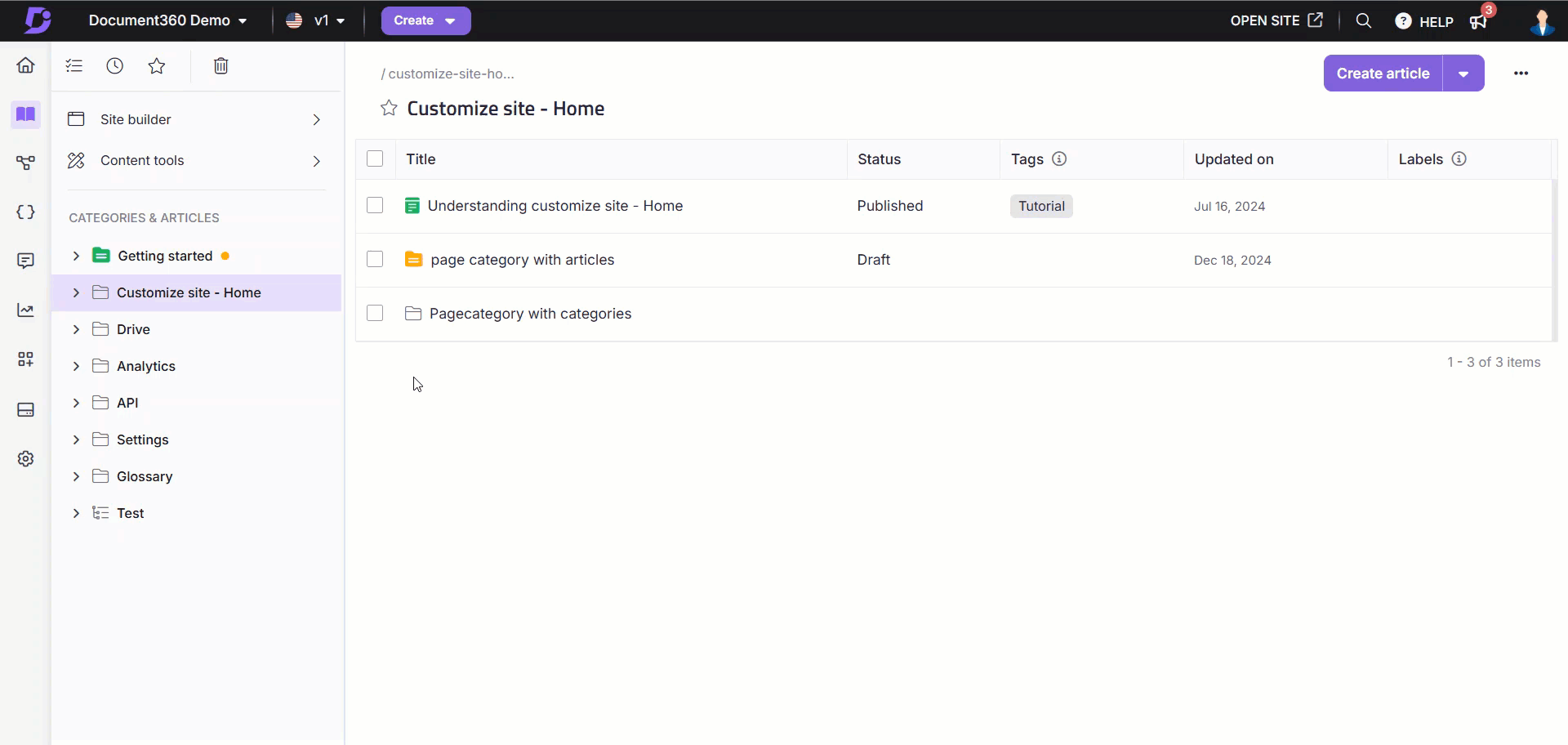Select the Drive category in tree
The width and height of the screenshot is (1568, 745).
(x=133, y=329)
